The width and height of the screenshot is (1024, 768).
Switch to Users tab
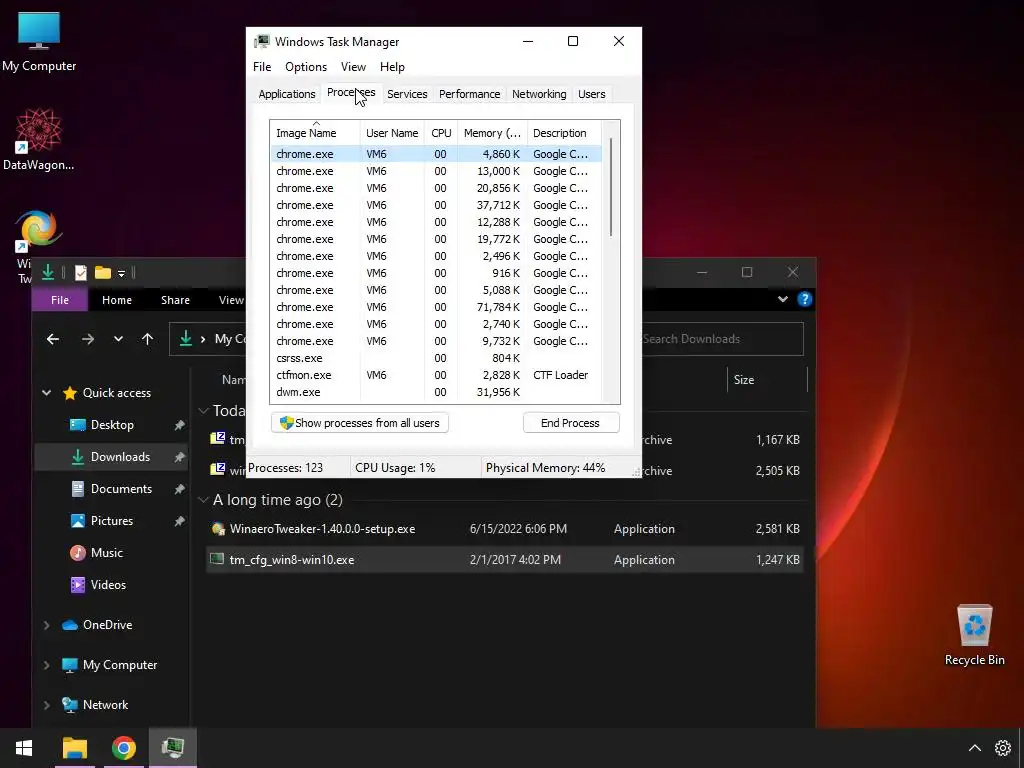592,94
